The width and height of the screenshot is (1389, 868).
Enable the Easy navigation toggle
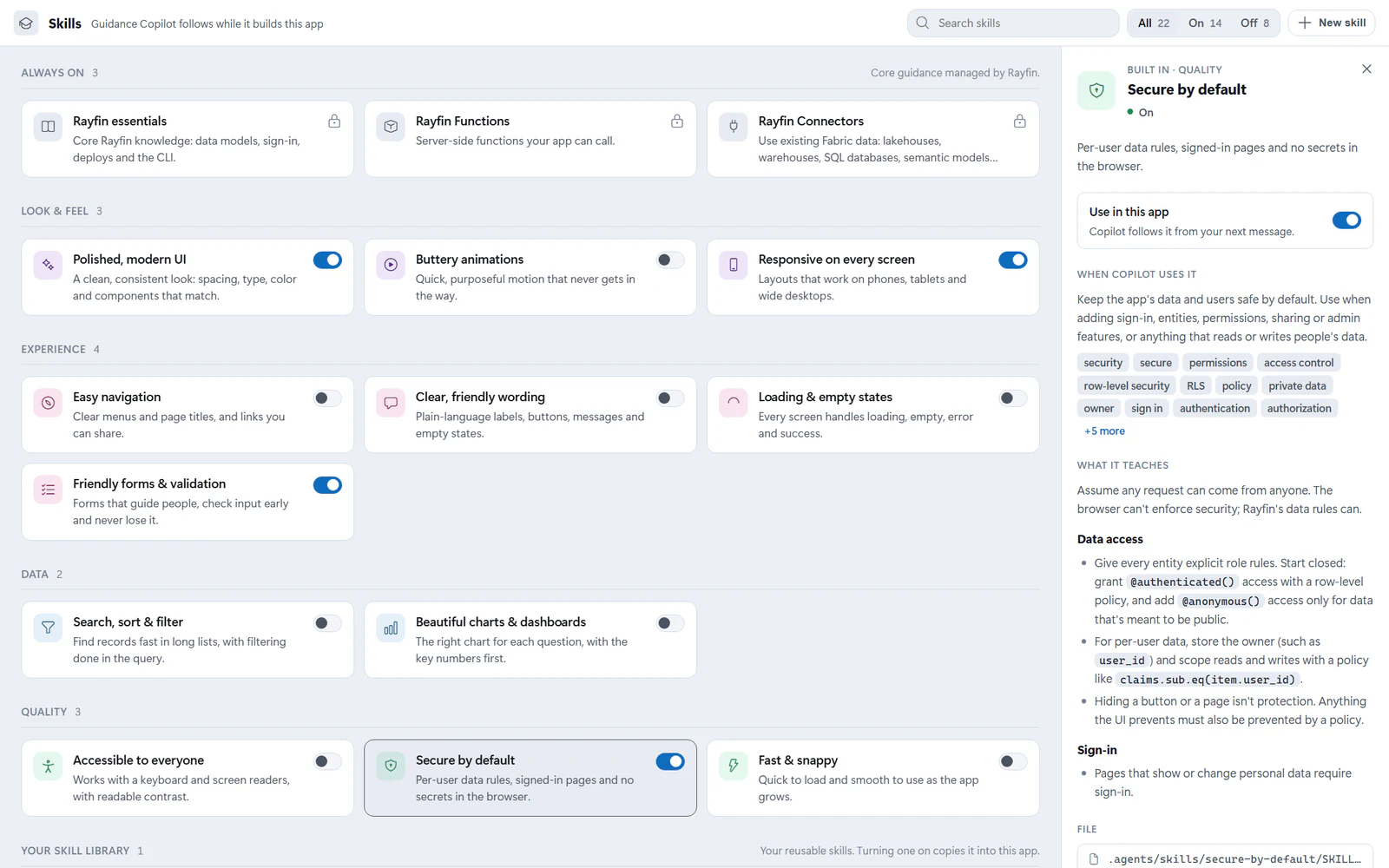(x=327, y=398)
